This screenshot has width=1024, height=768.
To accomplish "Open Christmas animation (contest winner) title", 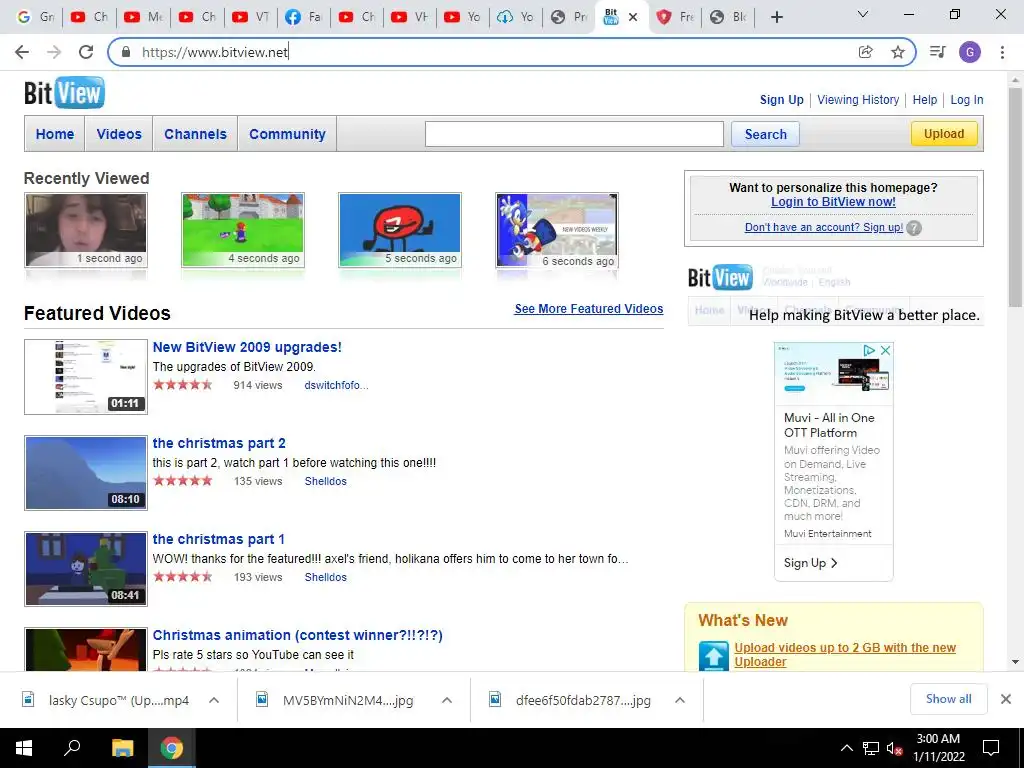I will 297,635.
